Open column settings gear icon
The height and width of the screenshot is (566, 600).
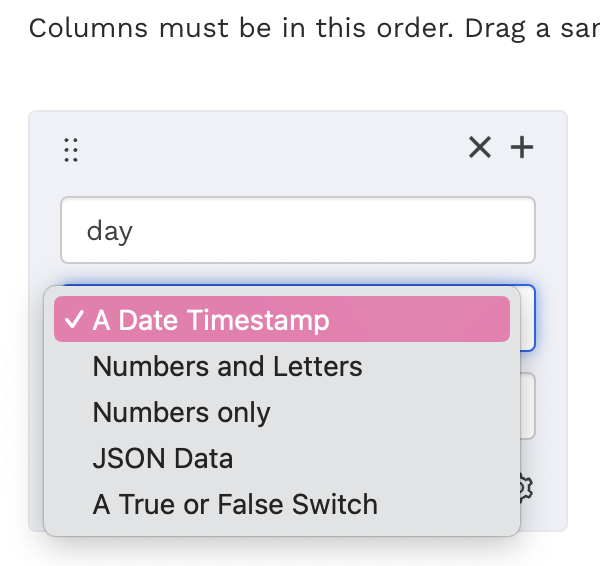click(526, 487)
